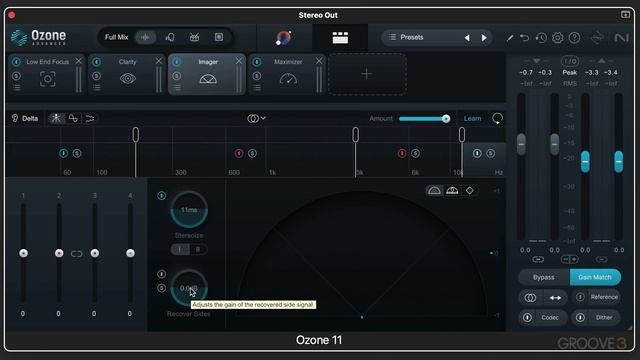Solo the Recover Sides signal
Image resolution: width=640 pixels, height=360 pixels.
tap(162, 288)
